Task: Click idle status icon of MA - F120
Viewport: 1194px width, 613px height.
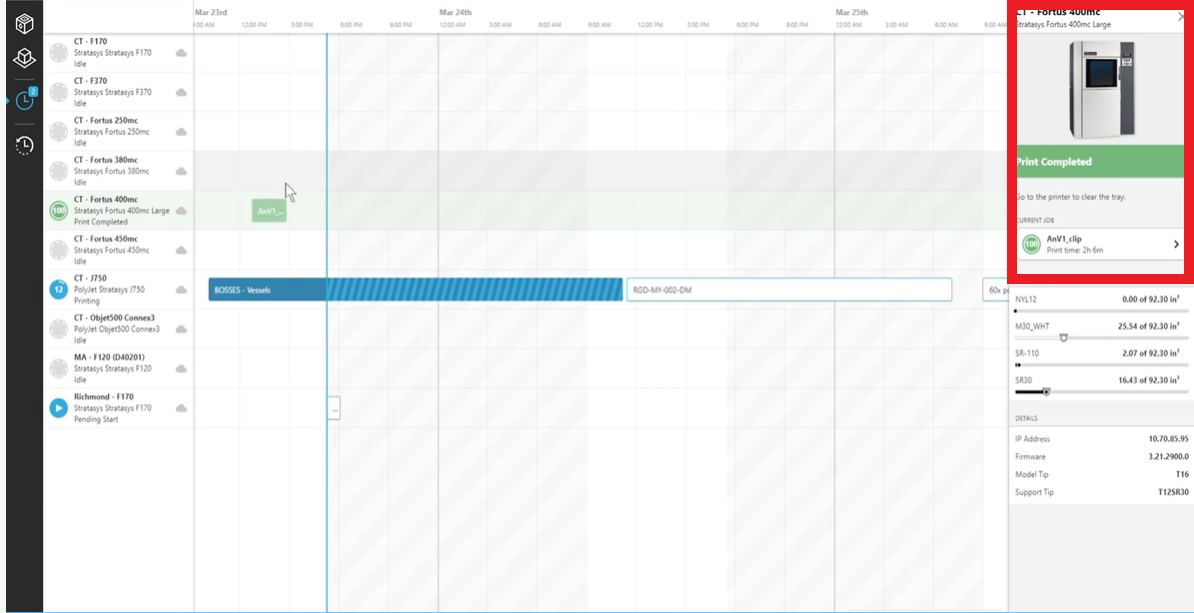Action: pos(59,369)
